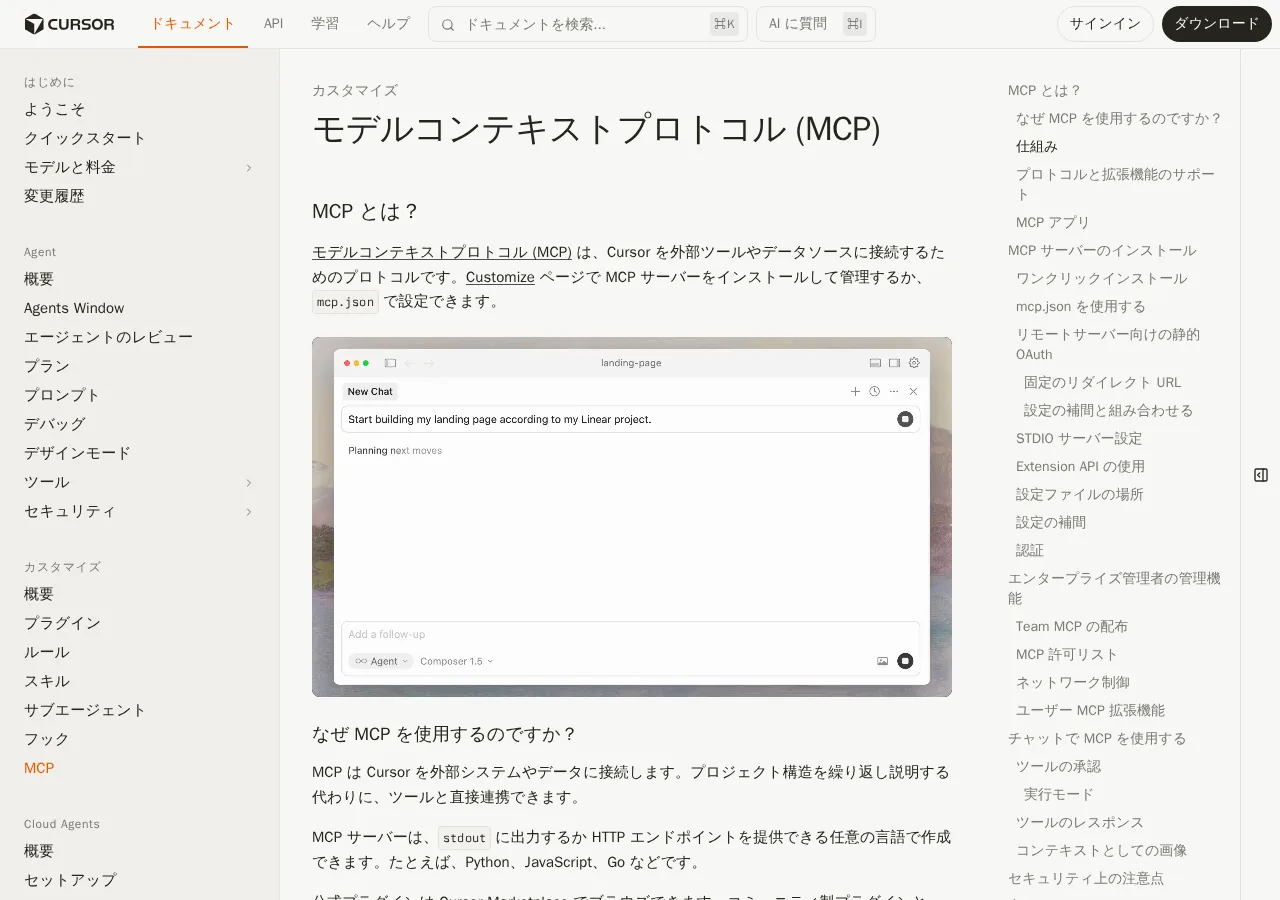Open クイックスタート in the sidebar
The height and width of the screenshot is (900, 1280).
85,139
